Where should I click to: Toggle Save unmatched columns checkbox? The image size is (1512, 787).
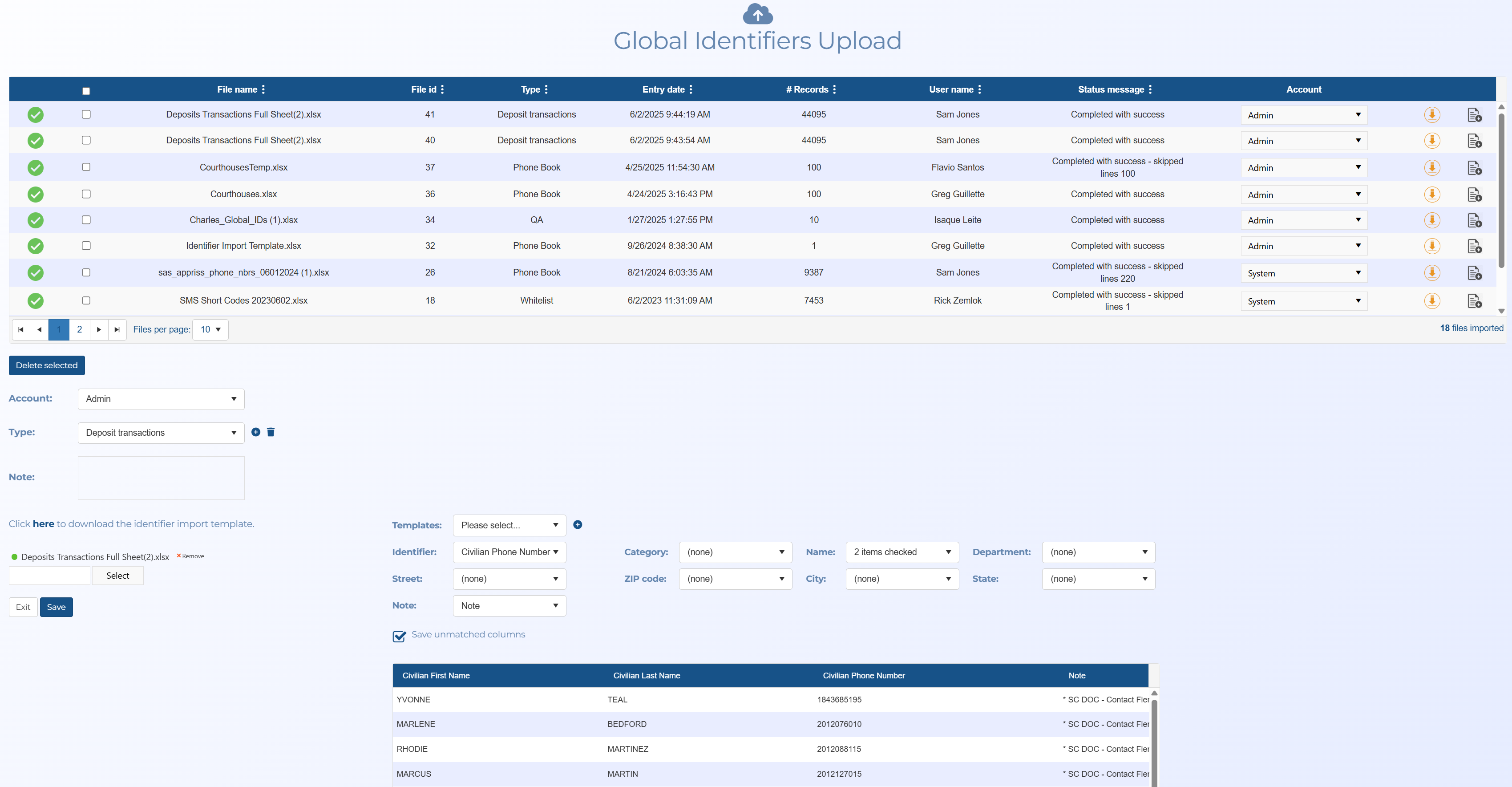[399, 636]
